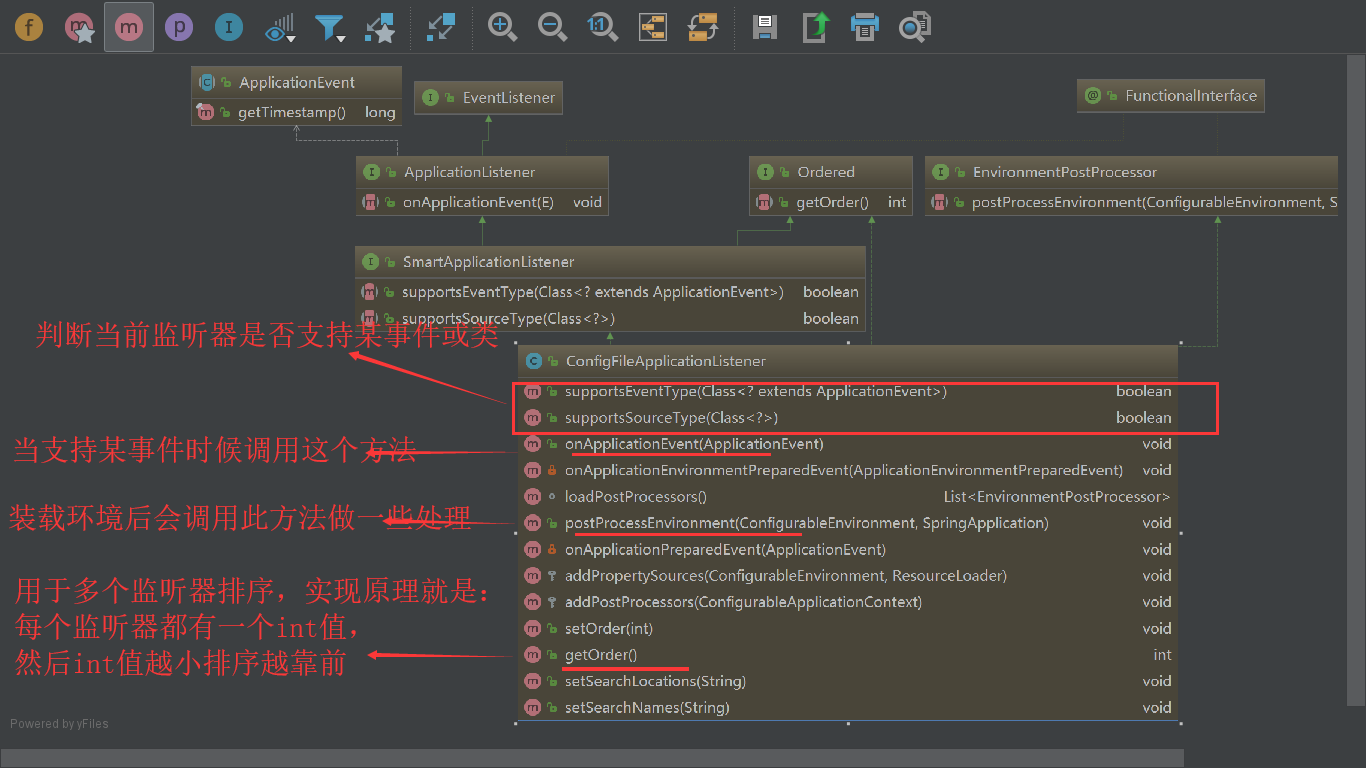
Task: Click the interface icon beside EventListener
Action: click(x=431, y=97)
